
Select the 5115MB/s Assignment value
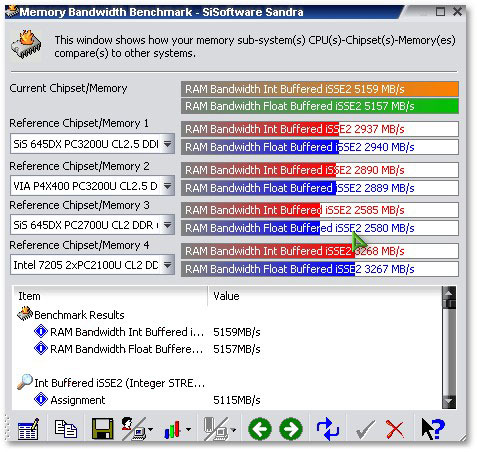coord(237,400)
